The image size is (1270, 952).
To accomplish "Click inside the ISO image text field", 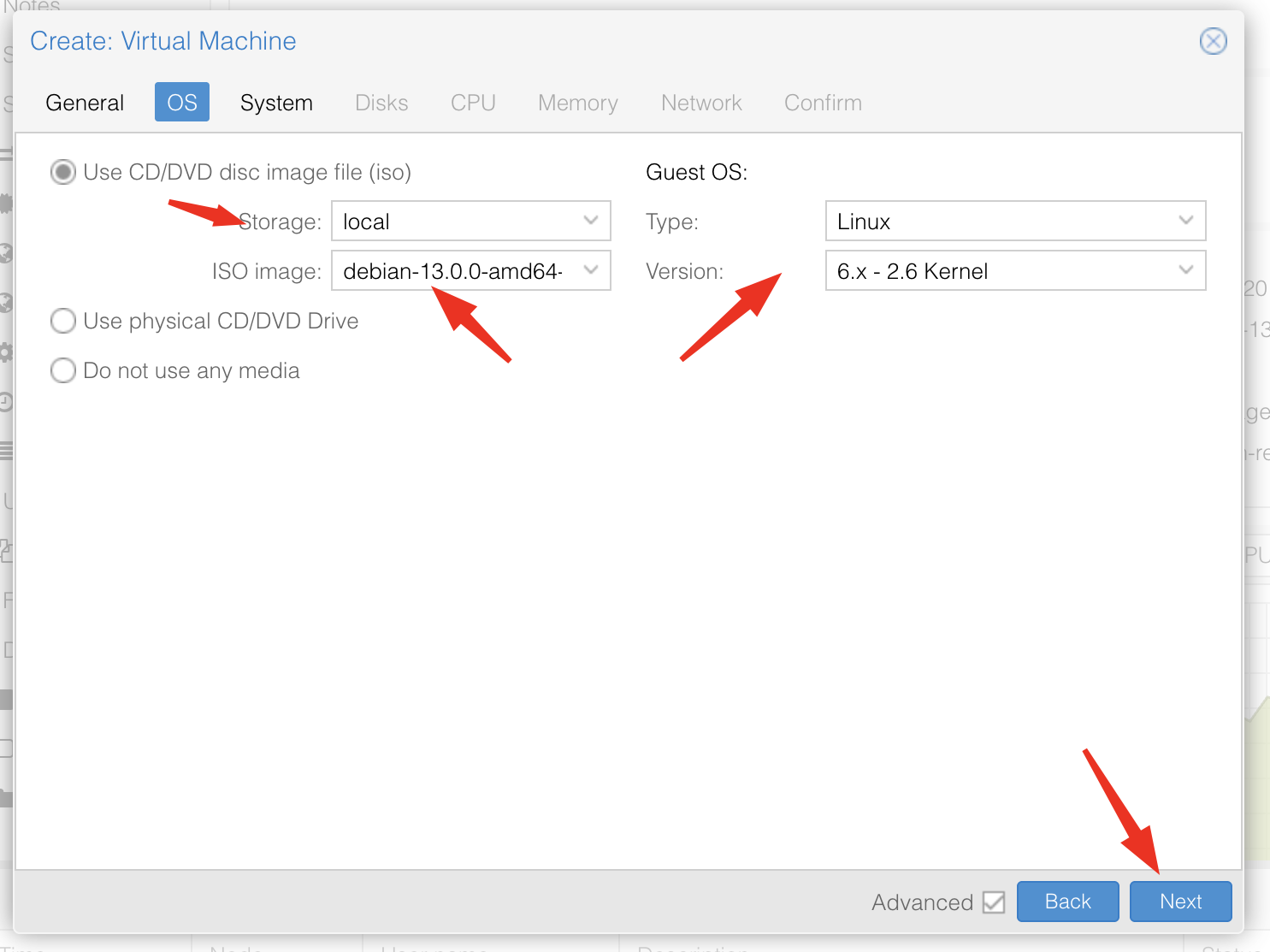I will (x=453, y=271).
